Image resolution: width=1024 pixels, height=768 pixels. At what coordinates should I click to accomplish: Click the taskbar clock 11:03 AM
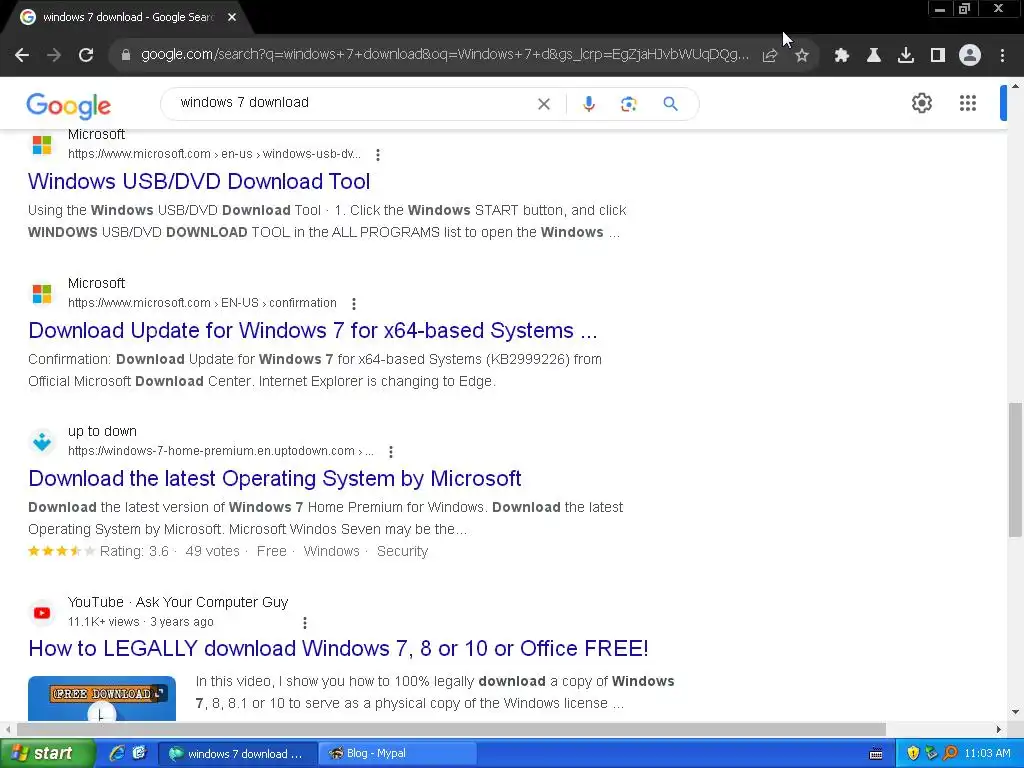pyautogui.click(x=987, y=754)
